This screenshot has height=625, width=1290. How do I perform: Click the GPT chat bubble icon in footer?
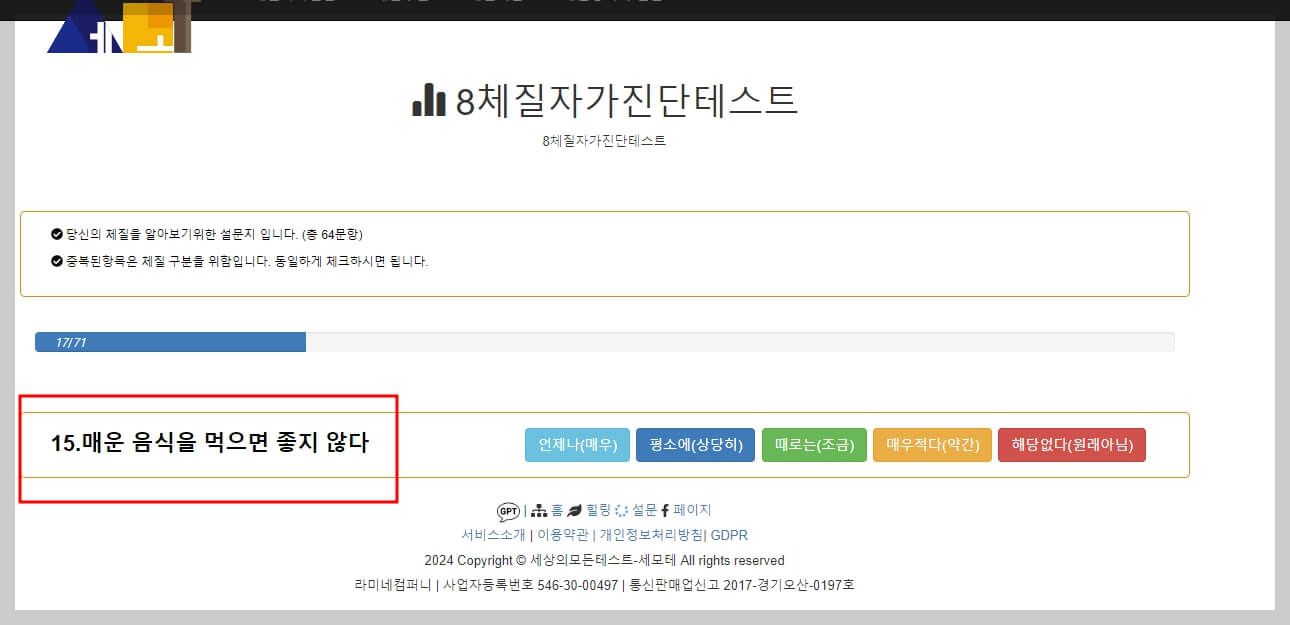(x=507, y=509)
